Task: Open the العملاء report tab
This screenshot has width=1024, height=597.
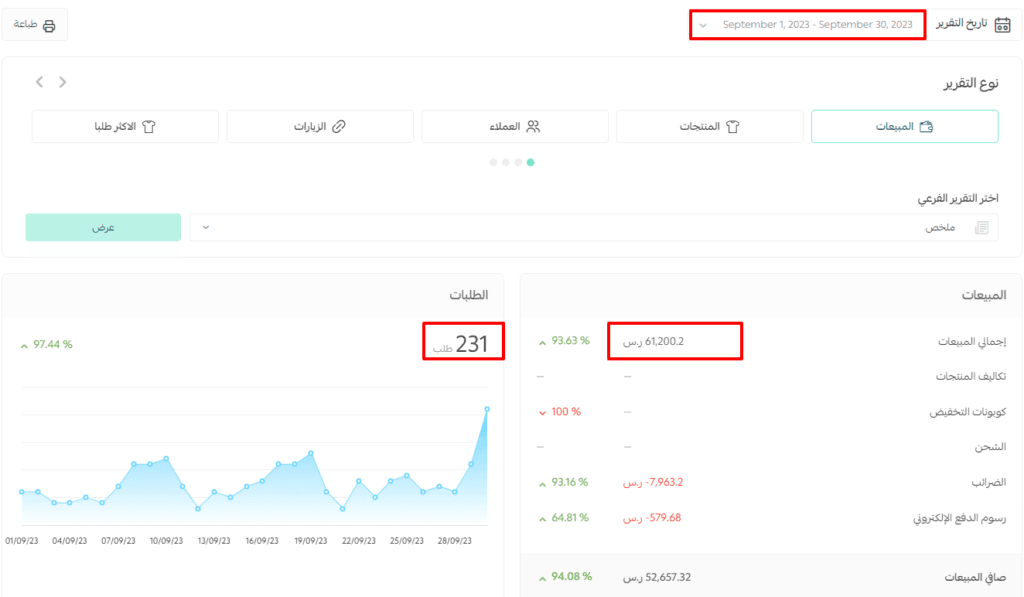Action: click(x=515, y=126)
